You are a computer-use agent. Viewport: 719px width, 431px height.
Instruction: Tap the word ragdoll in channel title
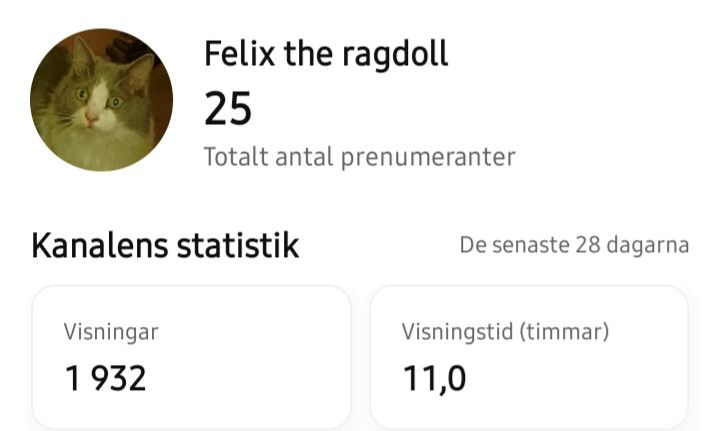[x=397, y=54]
